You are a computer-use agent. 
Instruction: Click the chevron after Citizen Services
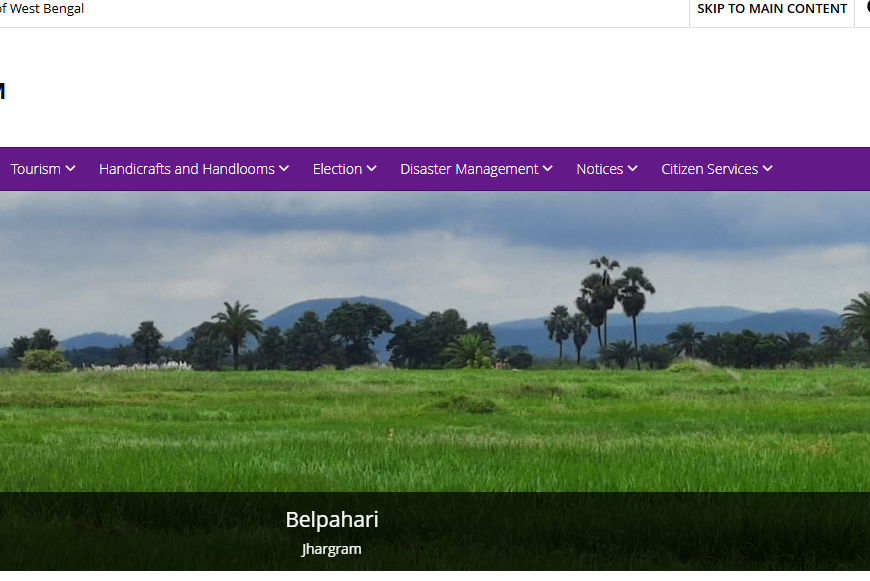[768, 169]
